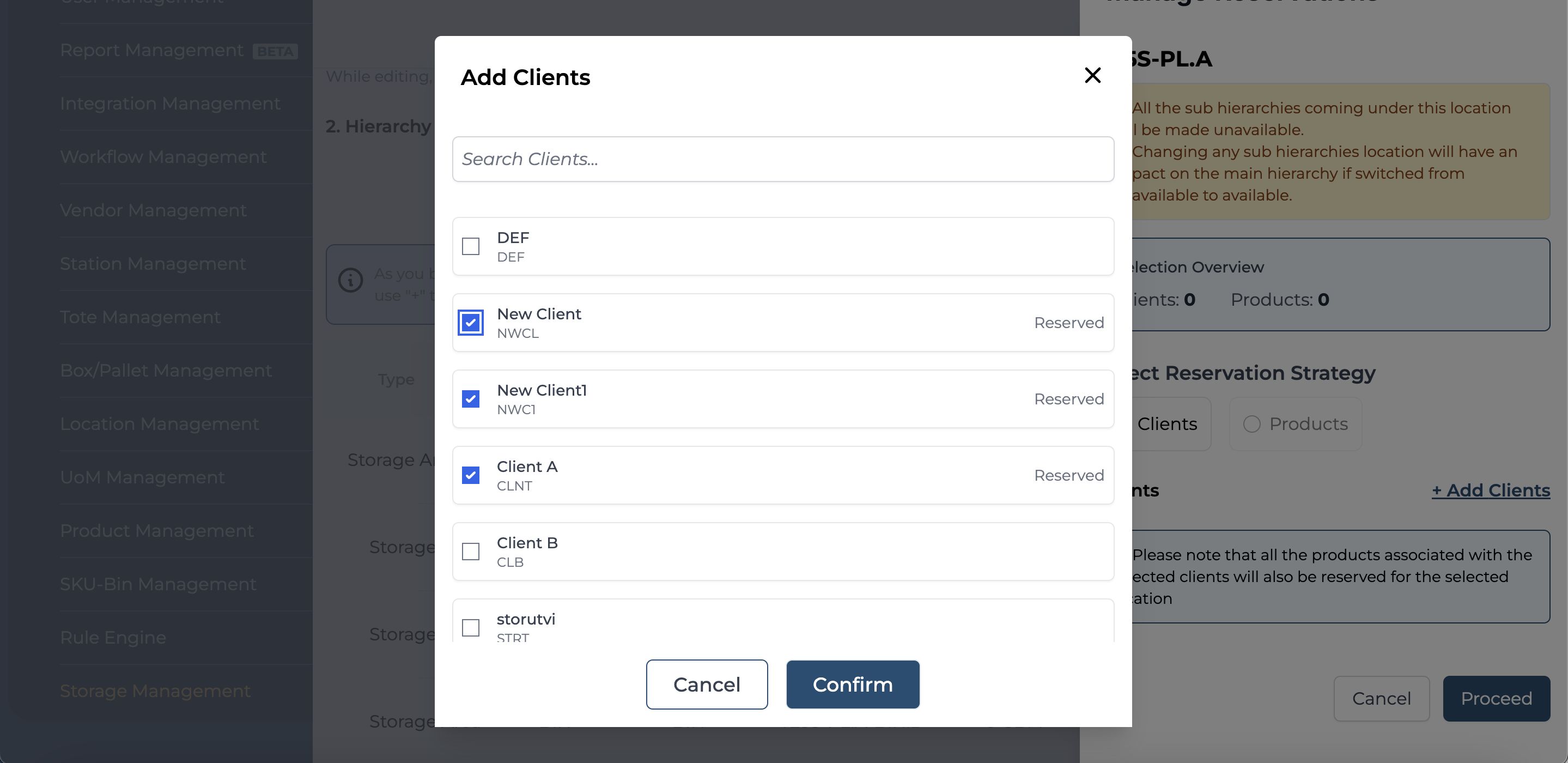Close the Add Clients dialog

(1092, 76)
